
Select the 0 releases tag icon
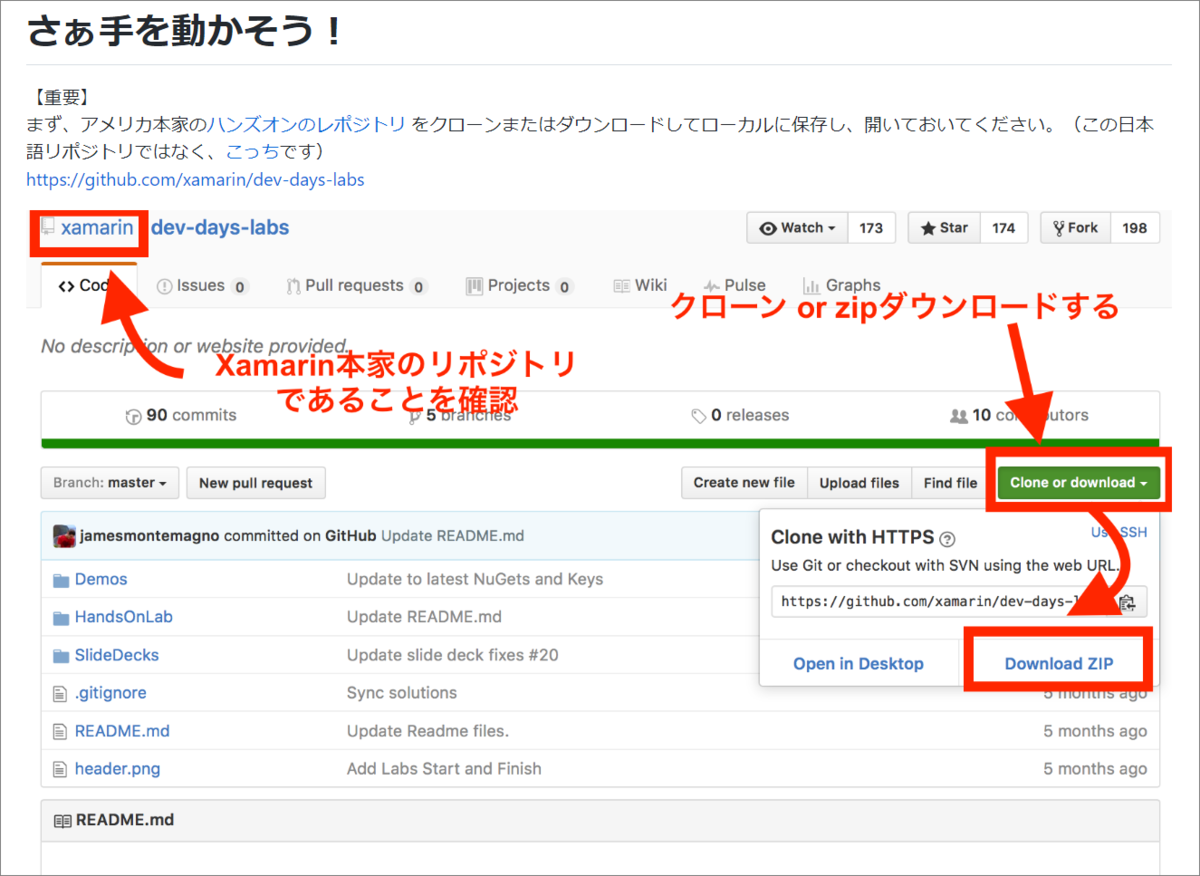click(x=699, y=415)
